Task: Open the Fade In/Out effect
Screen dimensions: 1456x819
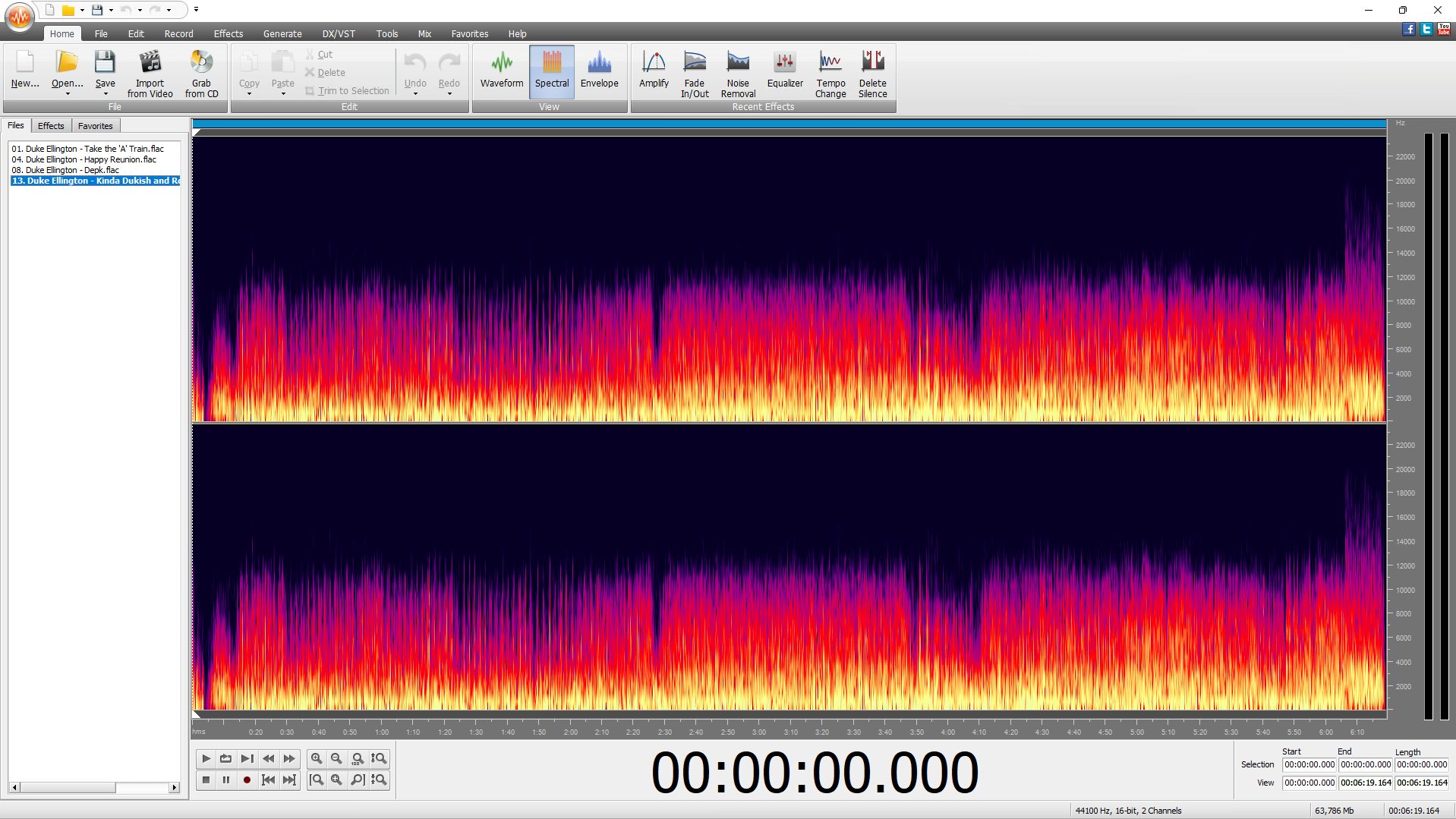Action: pyautogui.click(x=694, y=72)
